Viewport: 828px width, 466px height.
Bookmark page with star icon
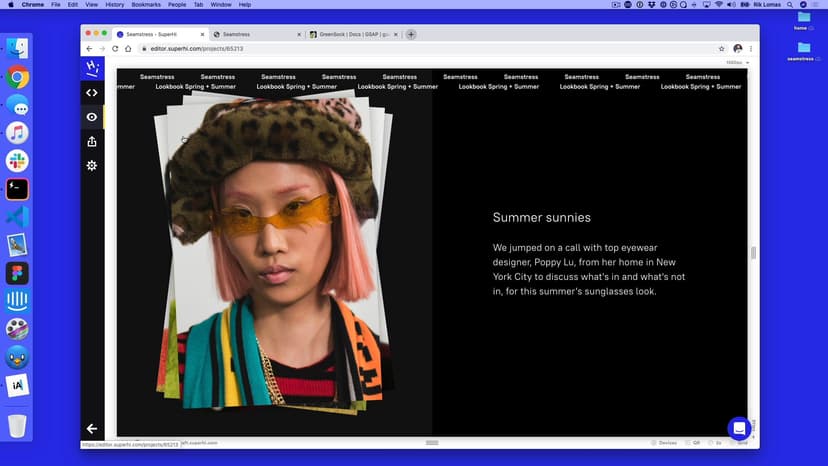(x=721, y=48)
